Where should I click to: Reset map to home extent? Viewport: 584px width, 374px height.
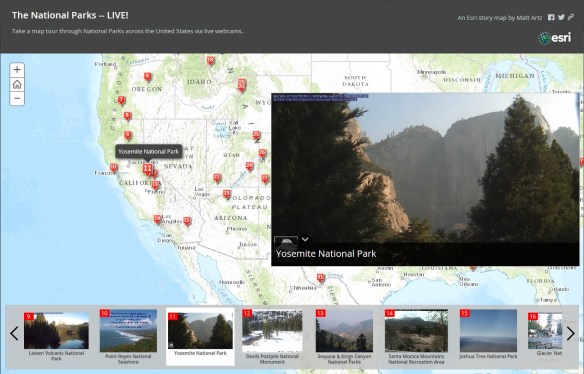(17, 84)
